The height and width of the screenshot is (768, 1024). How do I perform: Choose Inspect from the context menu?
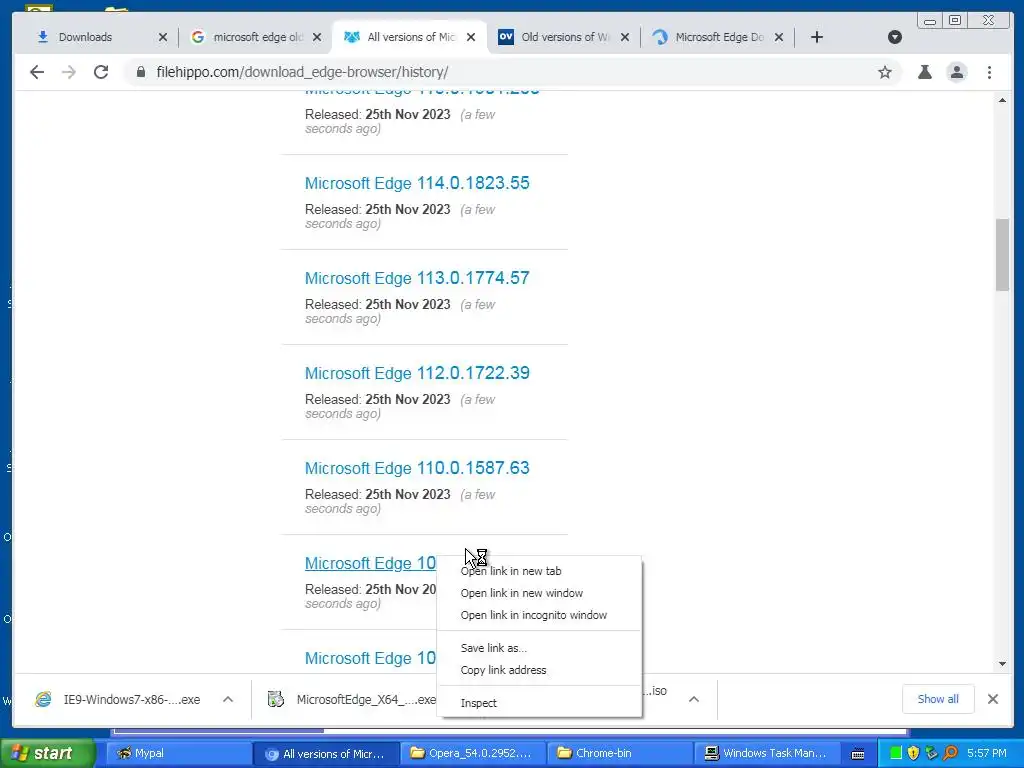[539, 703]
